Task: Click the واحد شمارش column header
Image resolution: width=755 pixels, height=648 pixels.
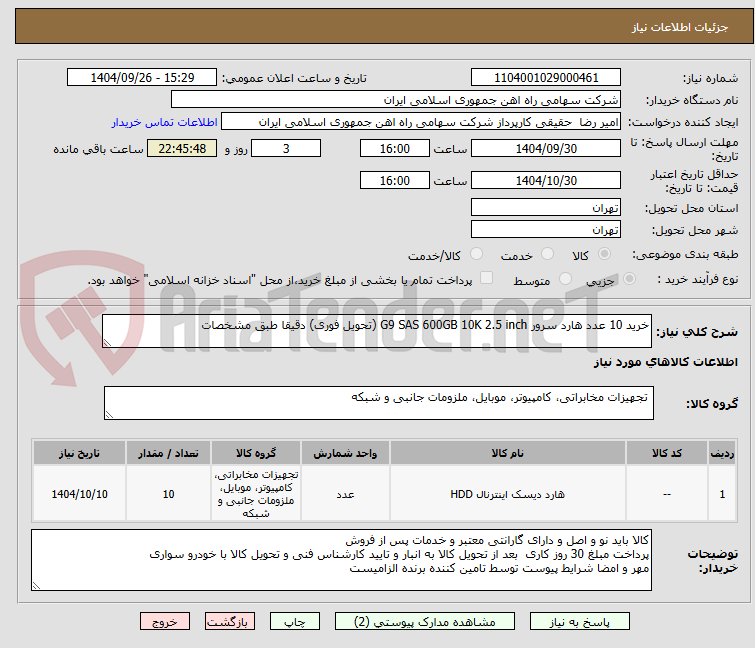Action: pyautogui.click(x=345, y=453)
